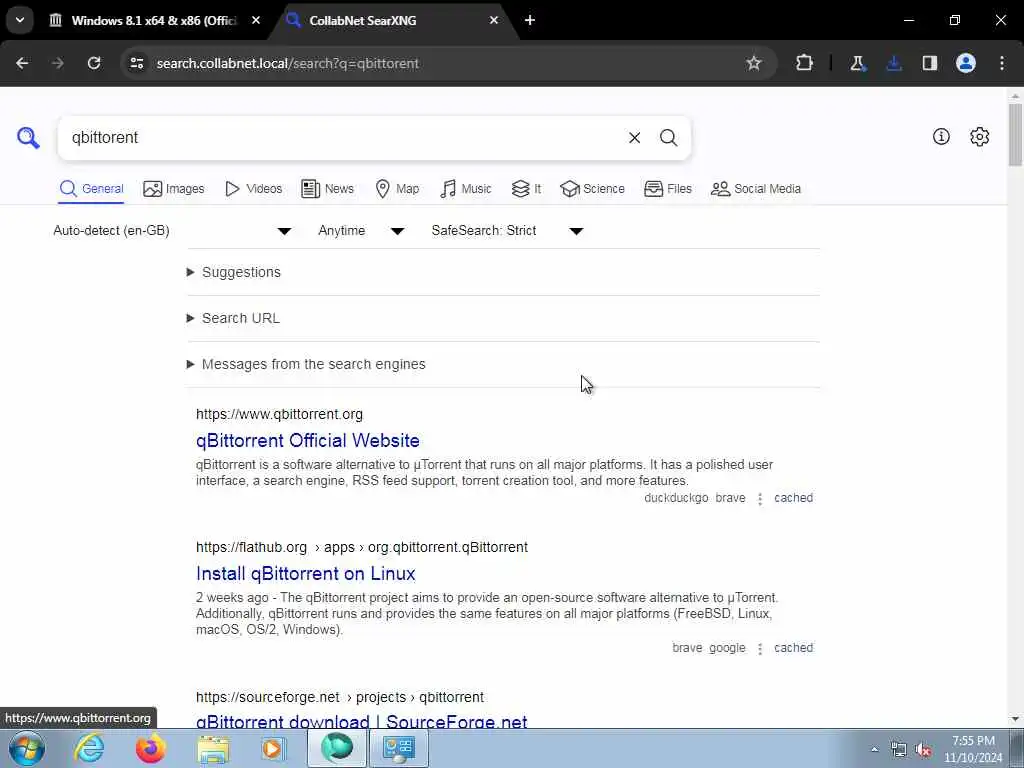Open qBittorrent download SourceForge.net result
1024x768 pixels.
pos(362,721)
